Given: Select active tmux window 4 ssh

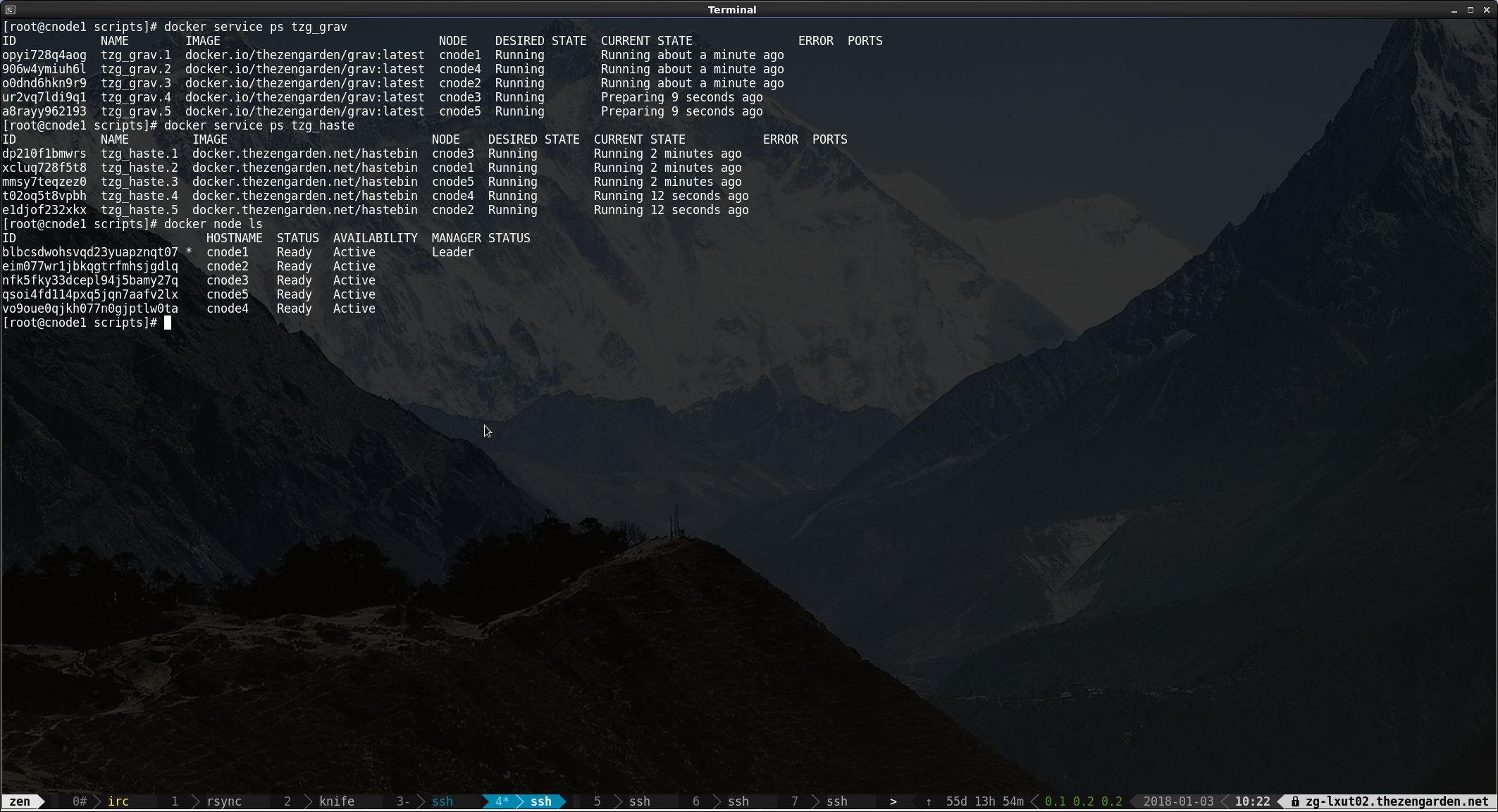Looking at the screenshot, I should tap(524, 801).
